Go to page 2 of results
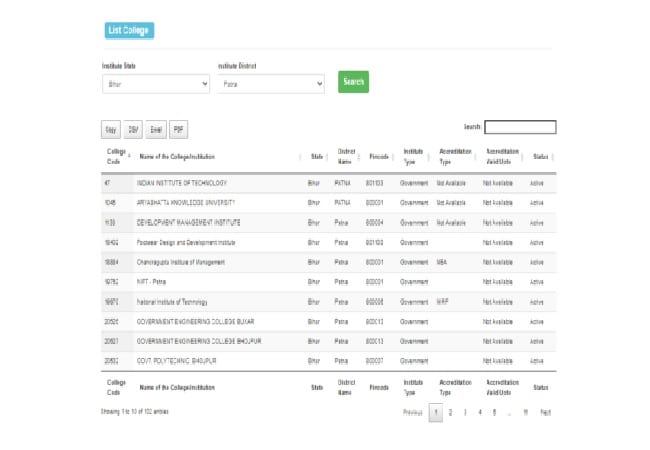 pyautogui.click(x=451, y=412)
